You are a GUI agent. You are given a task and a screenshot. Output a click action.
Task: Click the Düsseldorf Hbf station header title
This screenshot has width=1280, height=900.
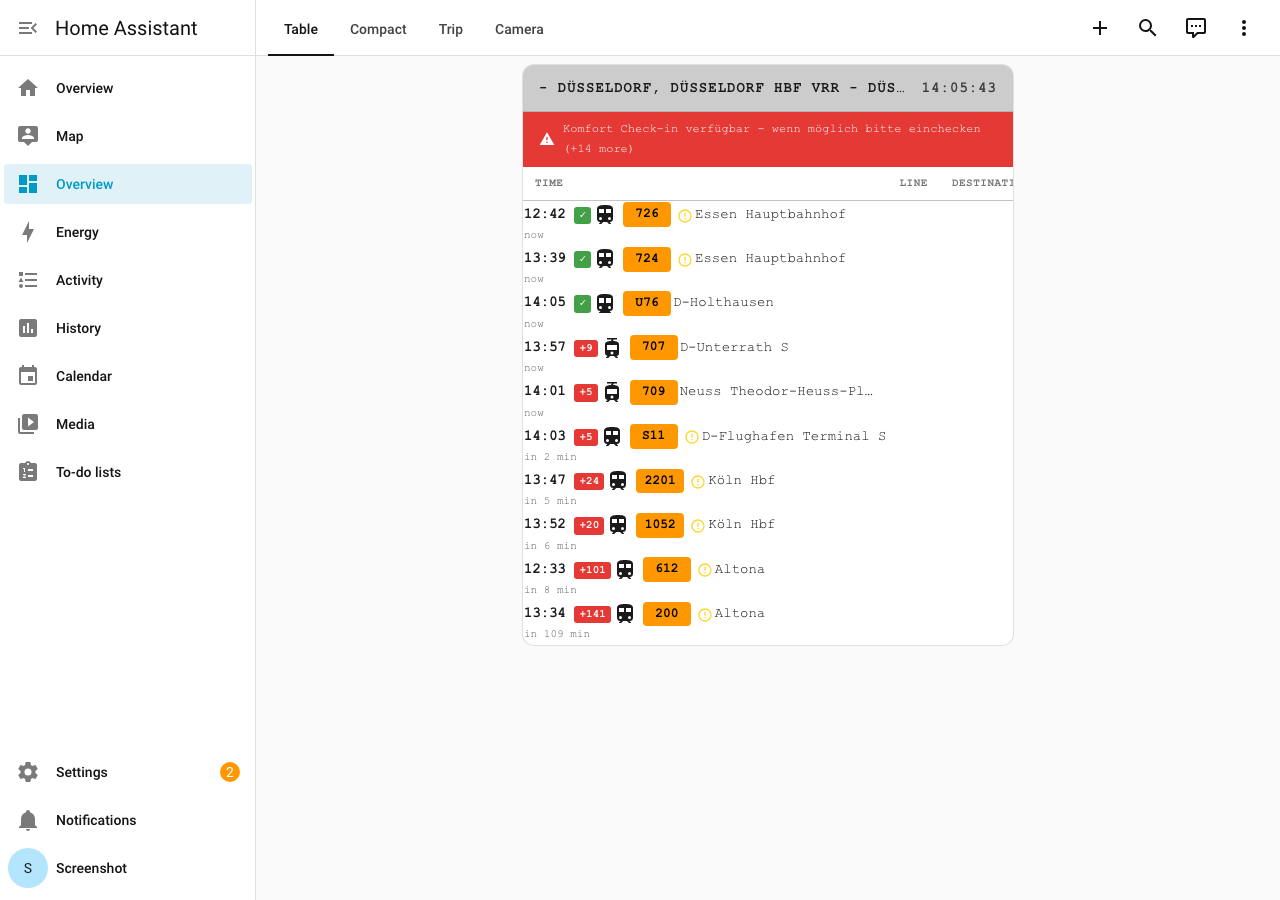point(722,88)
